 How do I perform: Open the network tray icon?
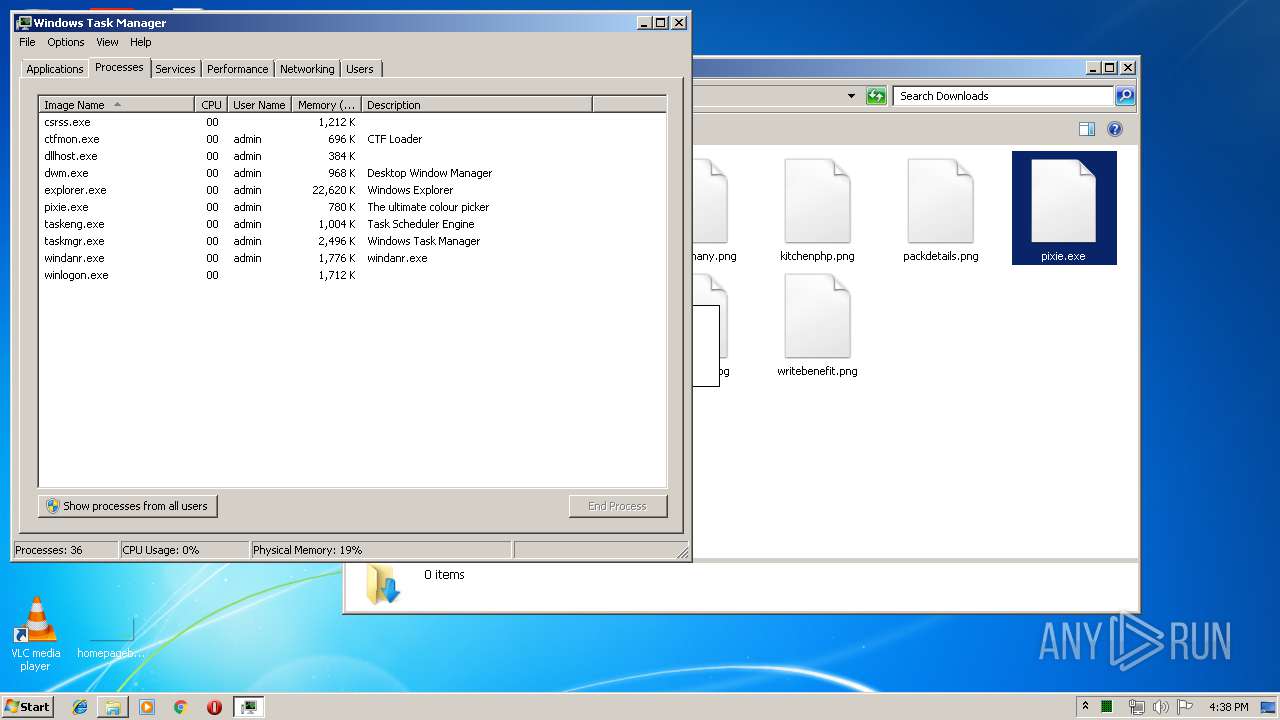pos(1136,707)
